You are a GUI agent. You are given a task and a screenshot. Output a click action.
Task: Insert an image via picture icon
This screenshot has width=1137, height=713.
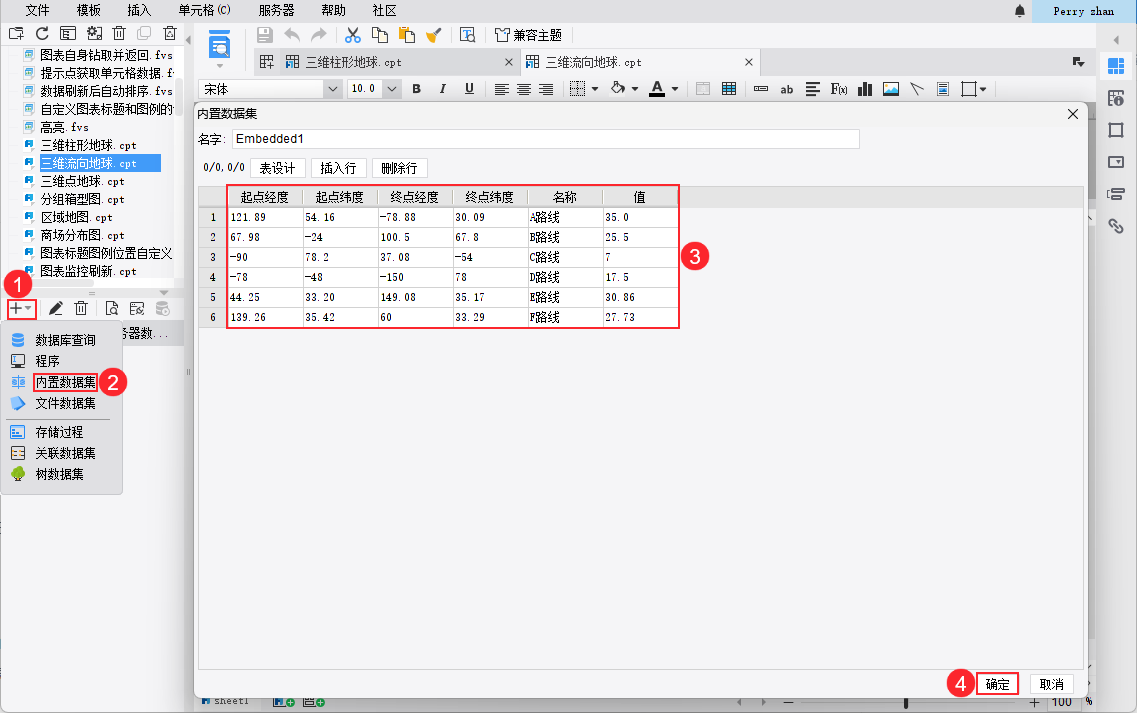point(890,89)
